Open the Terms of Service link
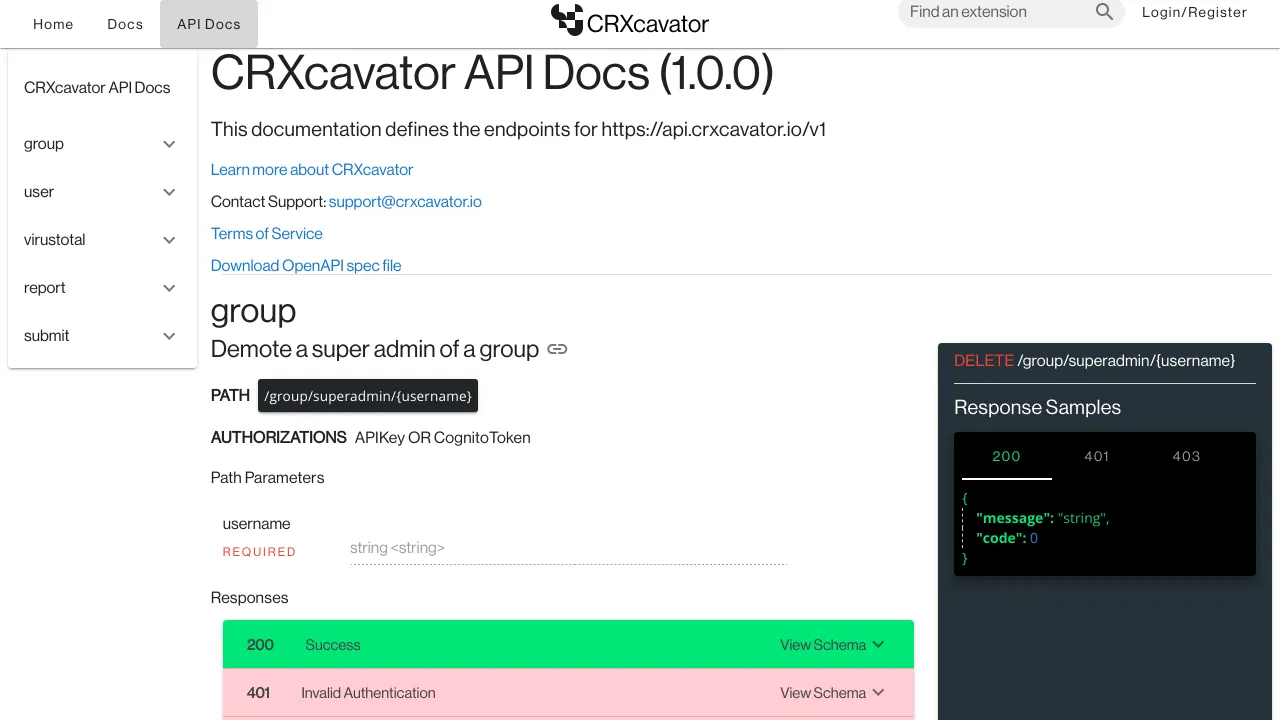The height and width of the screenshot is (720, 1280). tap(267, 234)
